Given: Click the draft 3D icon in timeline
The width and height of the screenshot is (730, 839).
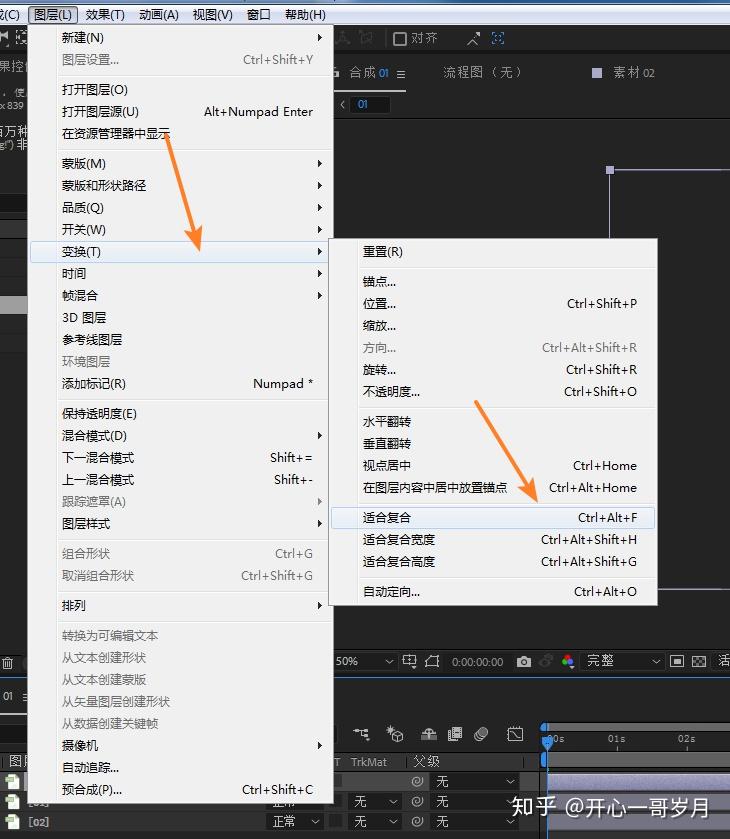Looking at the screenshot, I should click(x=394, y=734).
